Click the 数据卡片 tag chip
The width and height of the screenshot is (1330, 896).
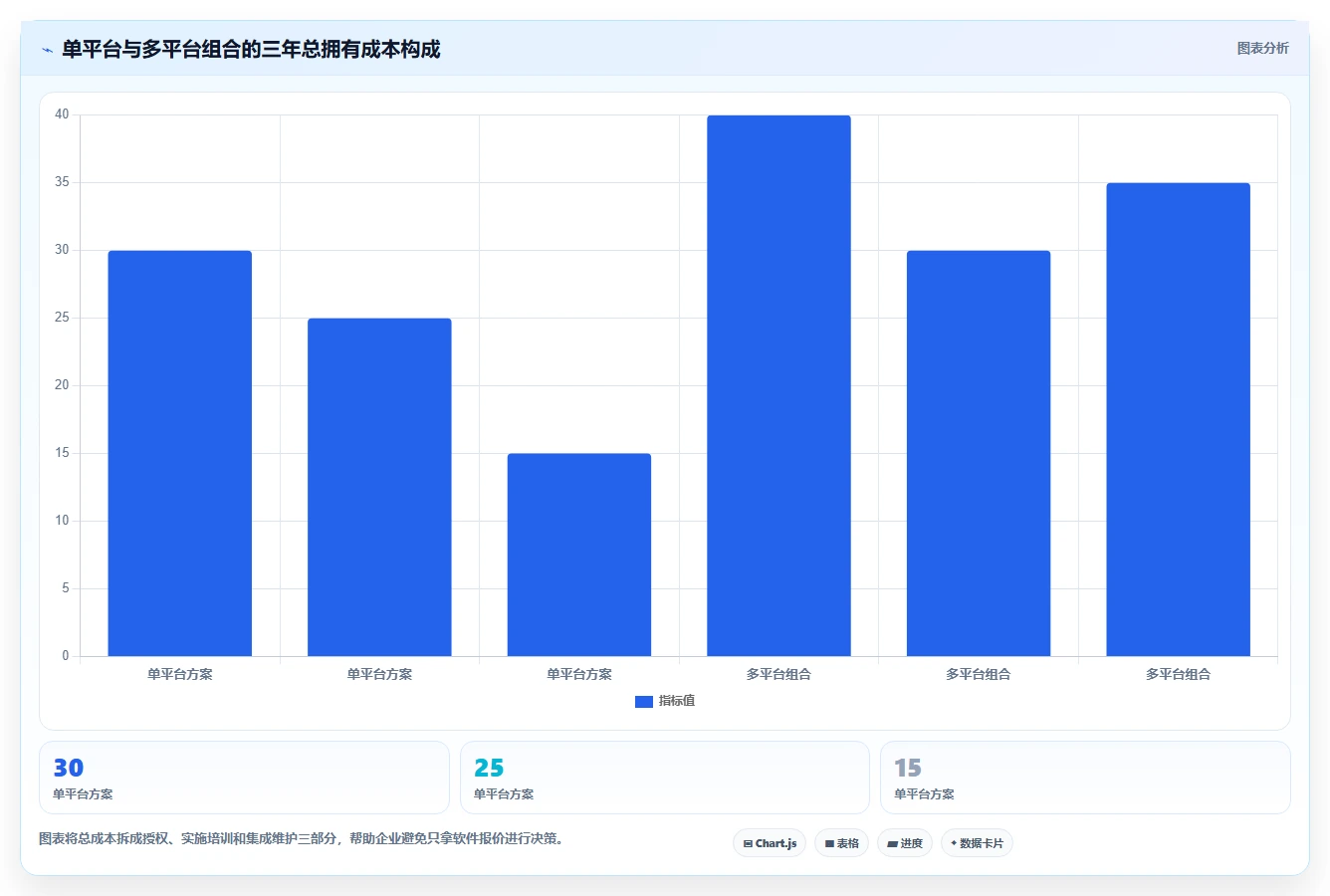pyautogui.click(x=977, y=843)
